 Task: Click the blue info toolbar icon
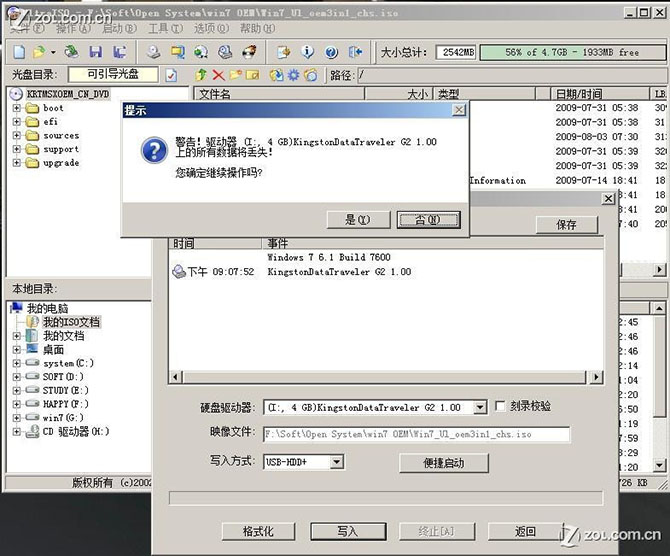point(307,52)
